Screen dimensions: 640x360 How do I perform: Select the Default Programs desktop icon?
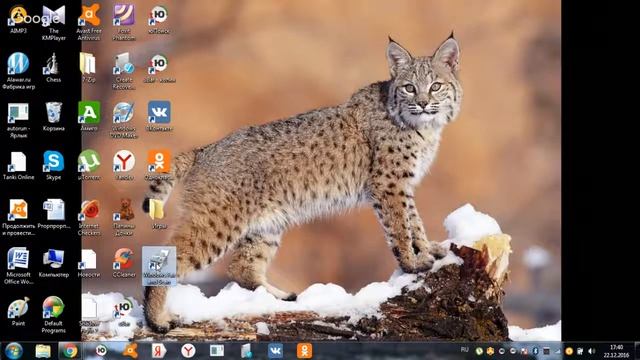click(53, 315)
